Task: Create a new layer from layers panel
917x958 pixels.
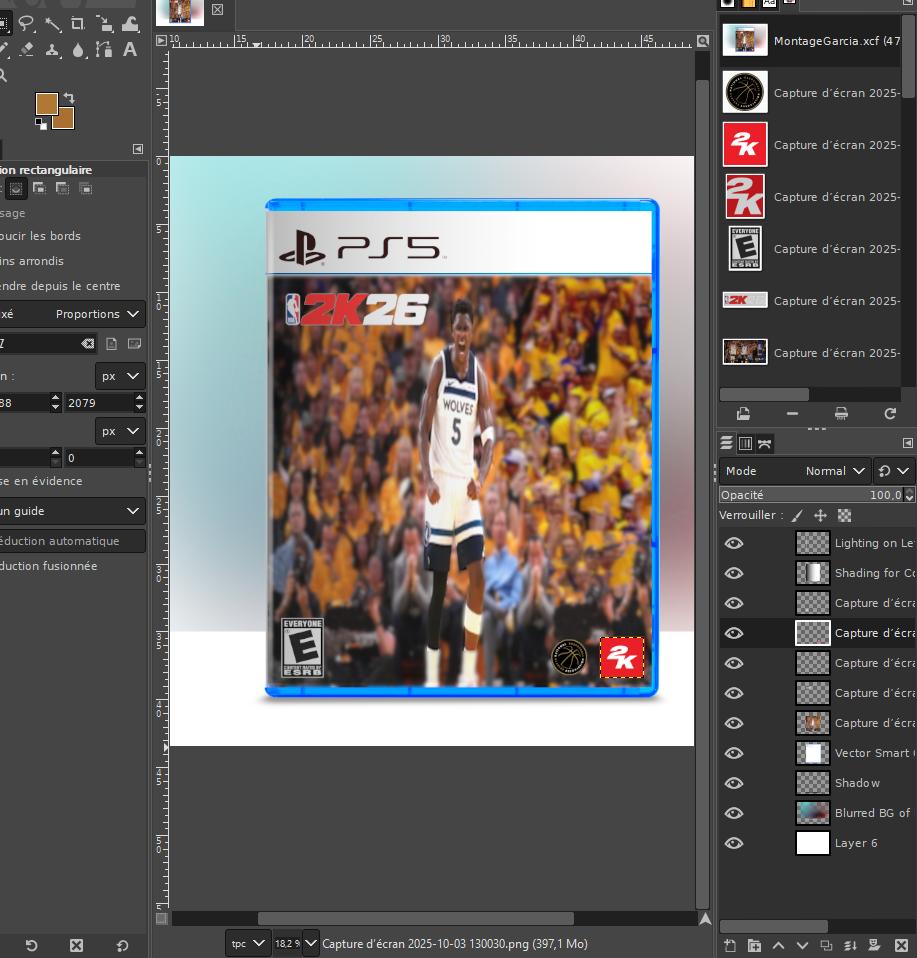Action: click(730, 945)
